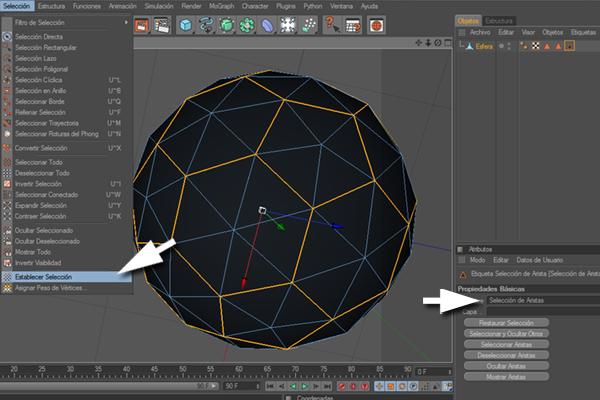
Task: Open the particle emitter toolbar icon
Action: click(x=308, y=25)
